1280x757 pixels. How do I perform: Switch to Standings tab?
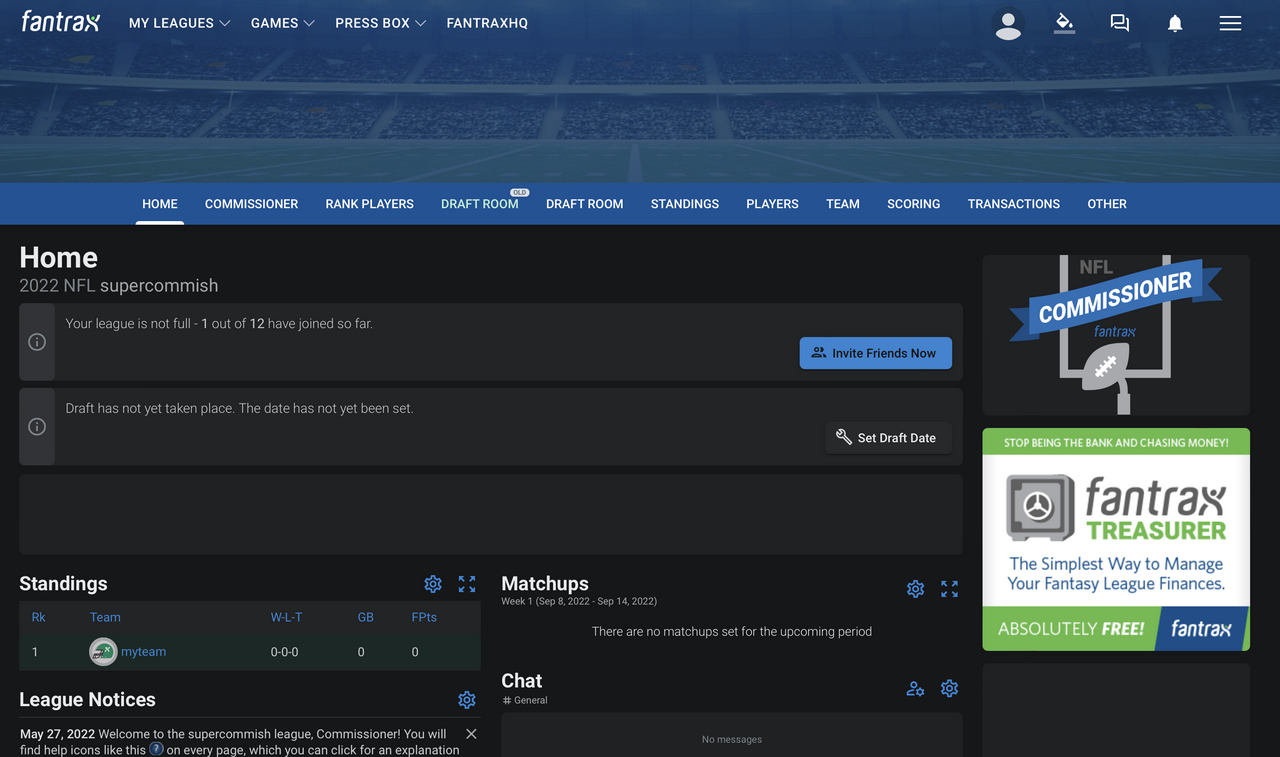click(x=685, y=204)
